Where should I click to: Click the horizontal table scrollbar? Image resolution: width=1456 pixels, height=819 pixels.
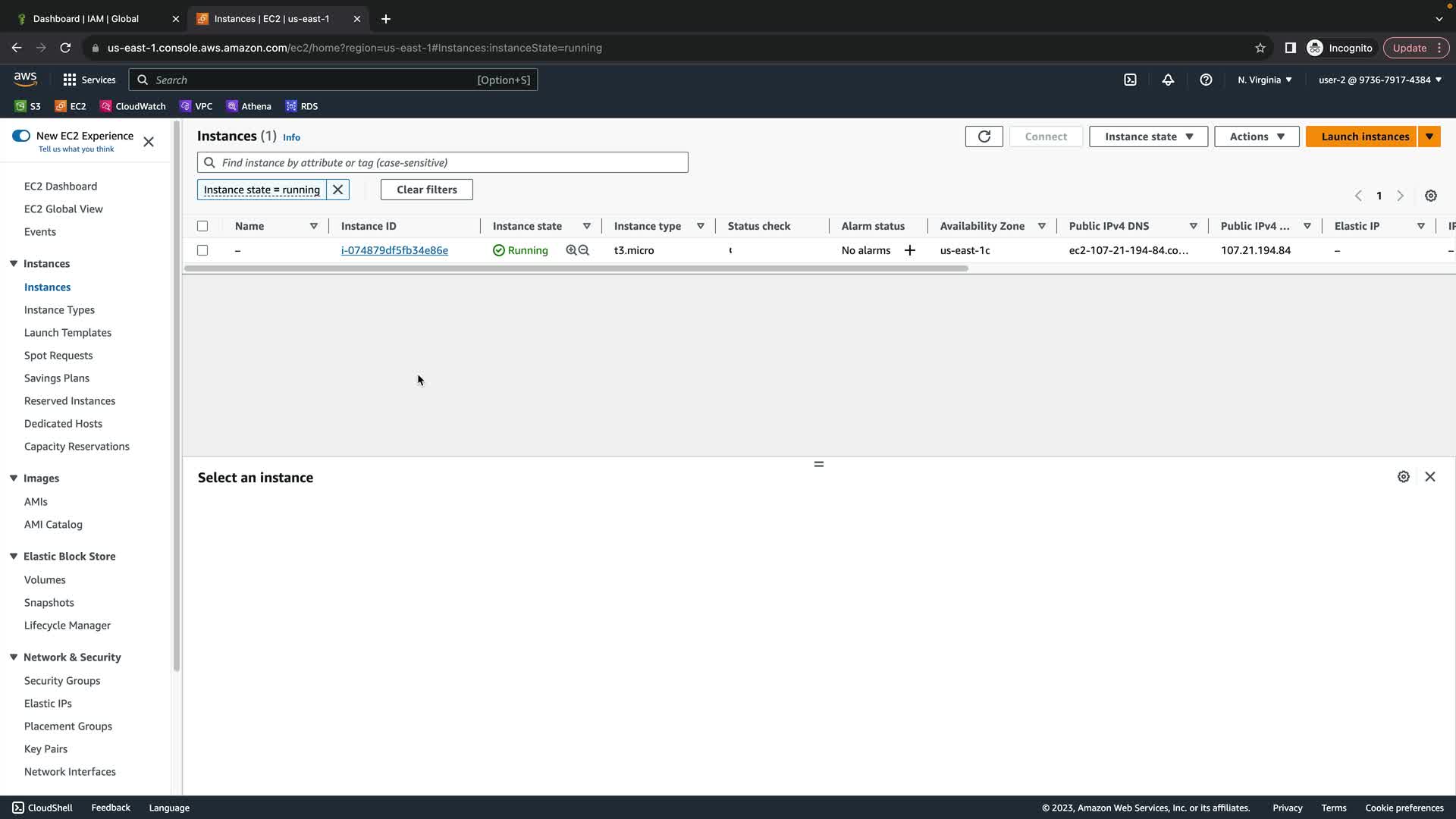coord(576,268)
